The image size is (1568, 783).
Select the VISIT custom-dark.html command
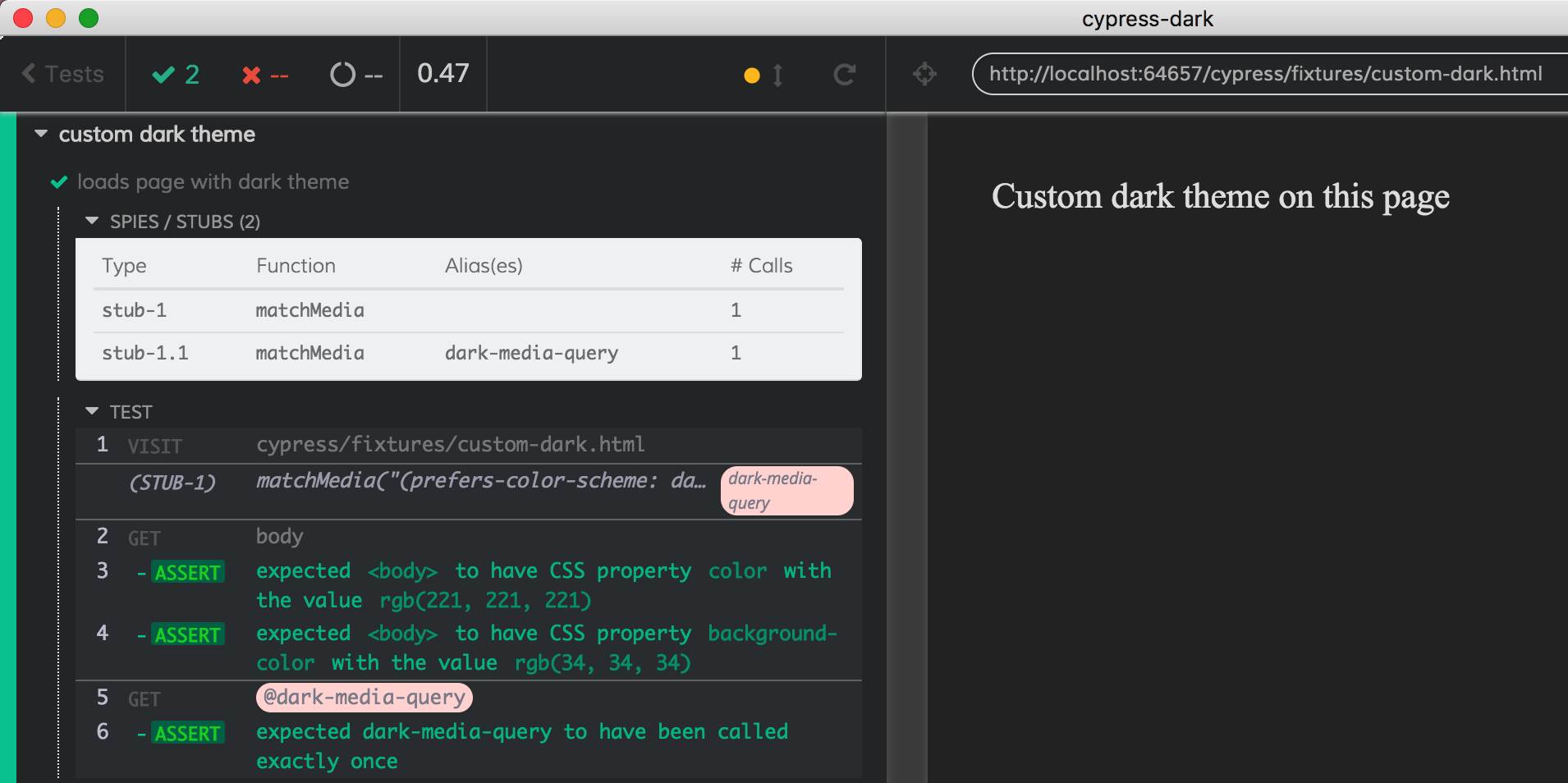(469, 446)
